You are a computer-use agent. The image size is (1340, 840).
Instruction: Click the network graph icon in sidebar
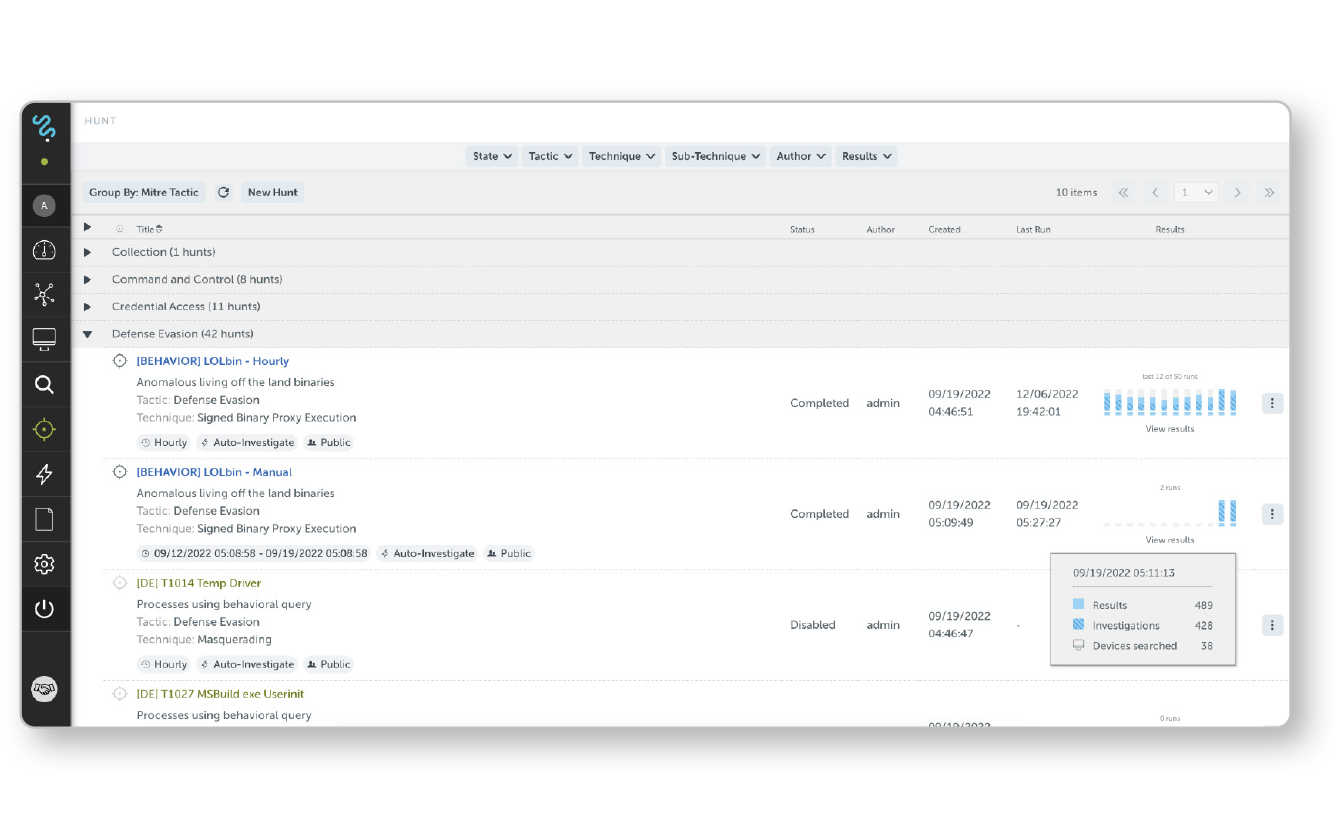[44, 294]
